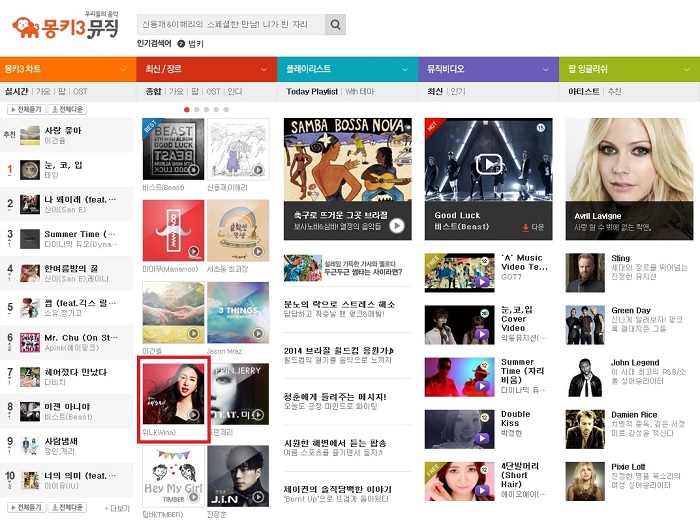This screenshot has height=525, width=700.
Task: Expand the 플레이리스트 dropdown arrow
Action: pyautogui.click(x=404, y=70)
